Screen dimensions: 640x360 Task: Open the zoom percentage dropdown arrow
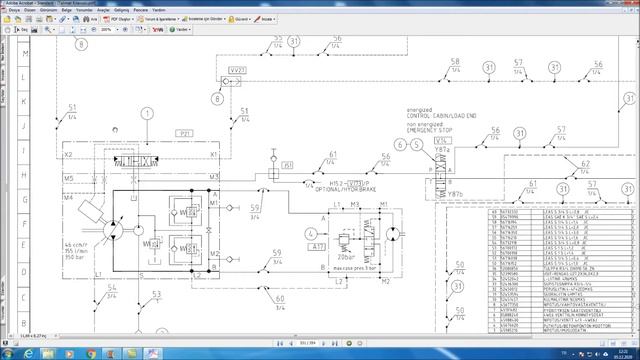pos(117,30)
